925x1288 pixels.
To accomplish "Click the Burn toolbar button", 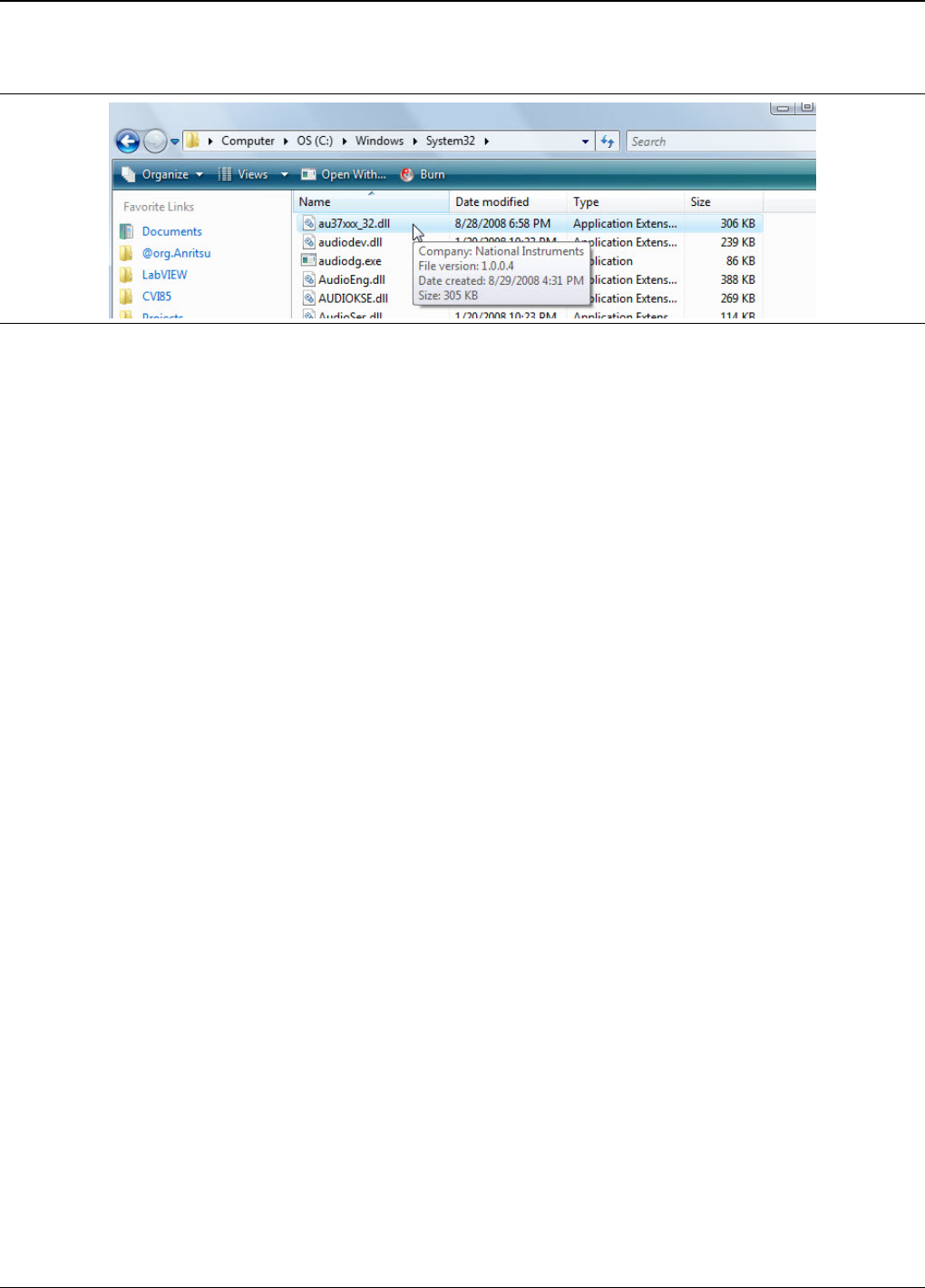I will (423, 174).
